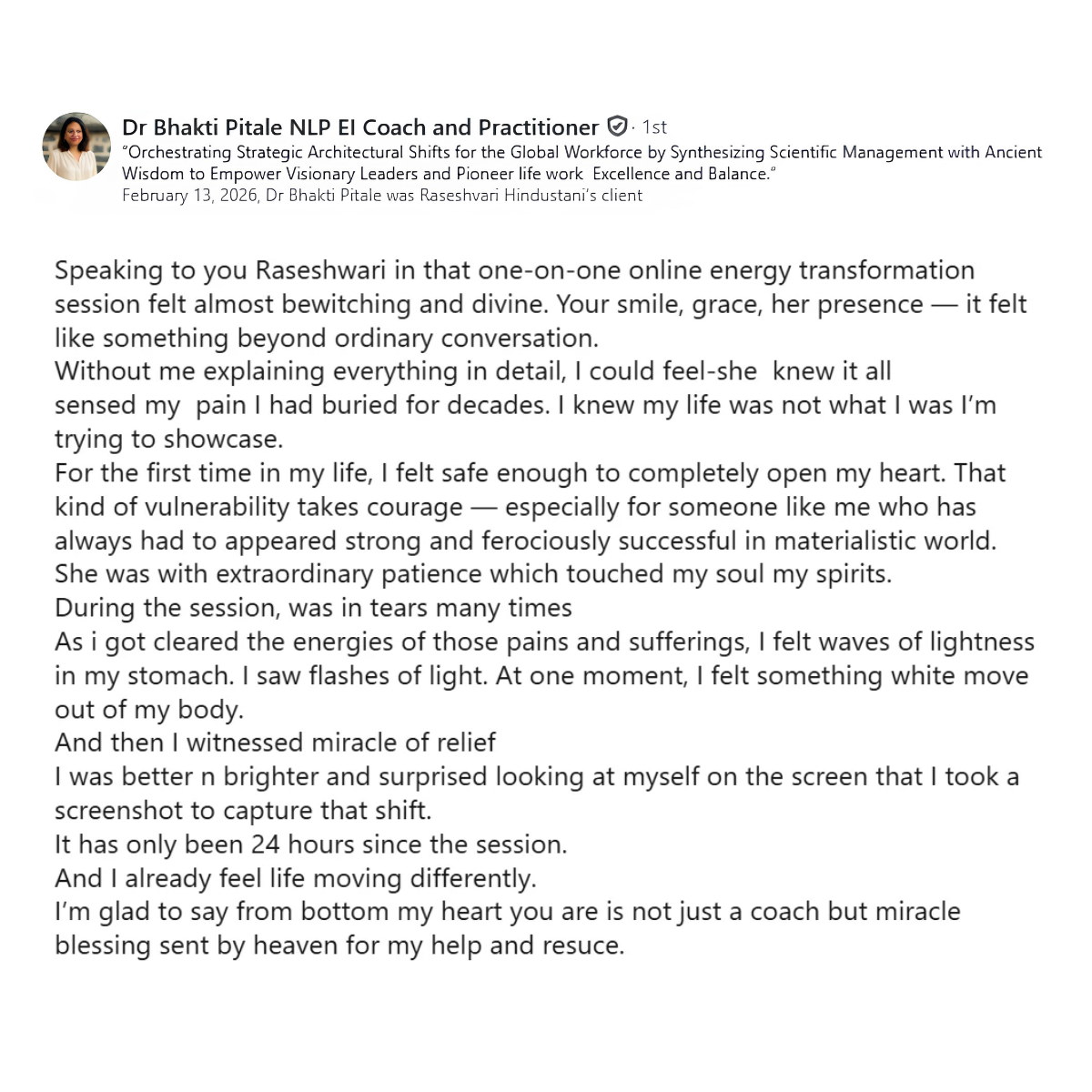The width and height of the screenshot is (1092, 1092).
Task: Click the line "And then I witnessed miracle of relief"
Action: click(x=276, y=743)
